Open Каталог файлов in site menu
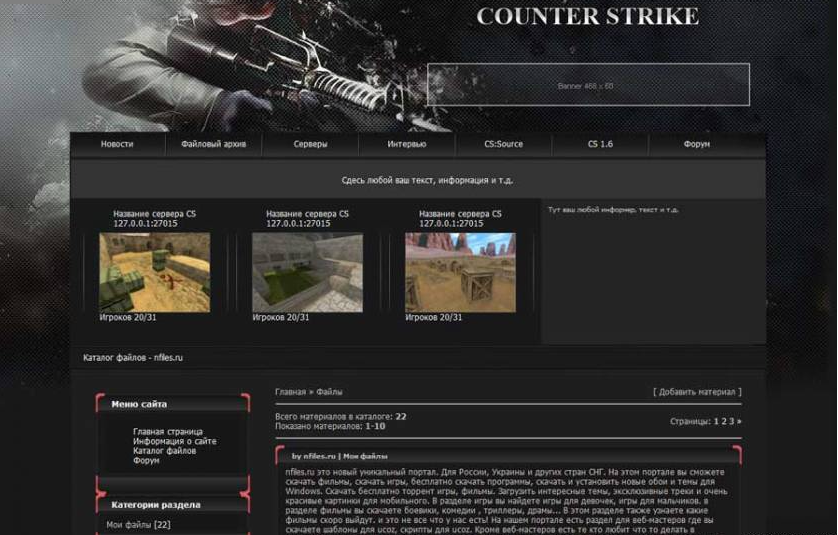The width and height of the screenshot is (838, 535). pos(164,451)
